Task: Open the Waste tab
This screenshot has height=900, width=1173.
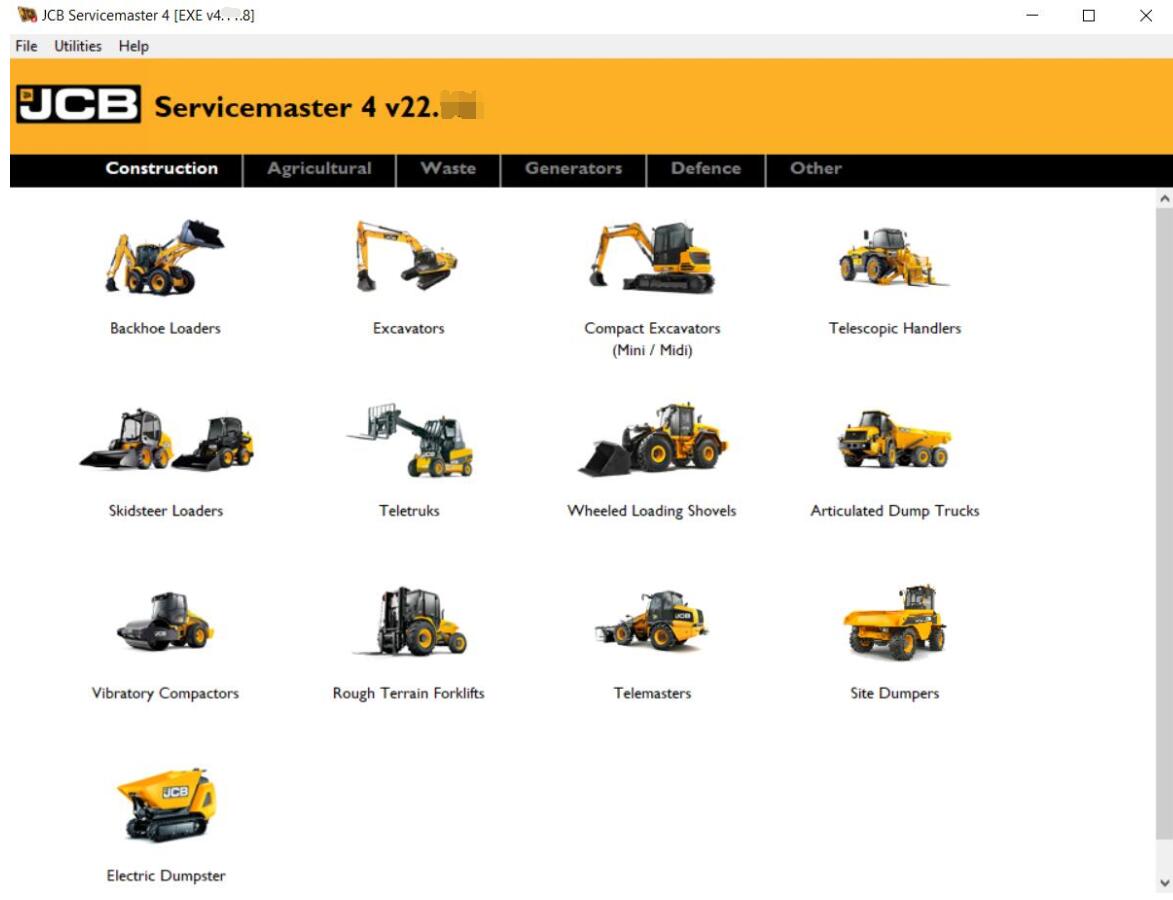Action: point(448,168)
